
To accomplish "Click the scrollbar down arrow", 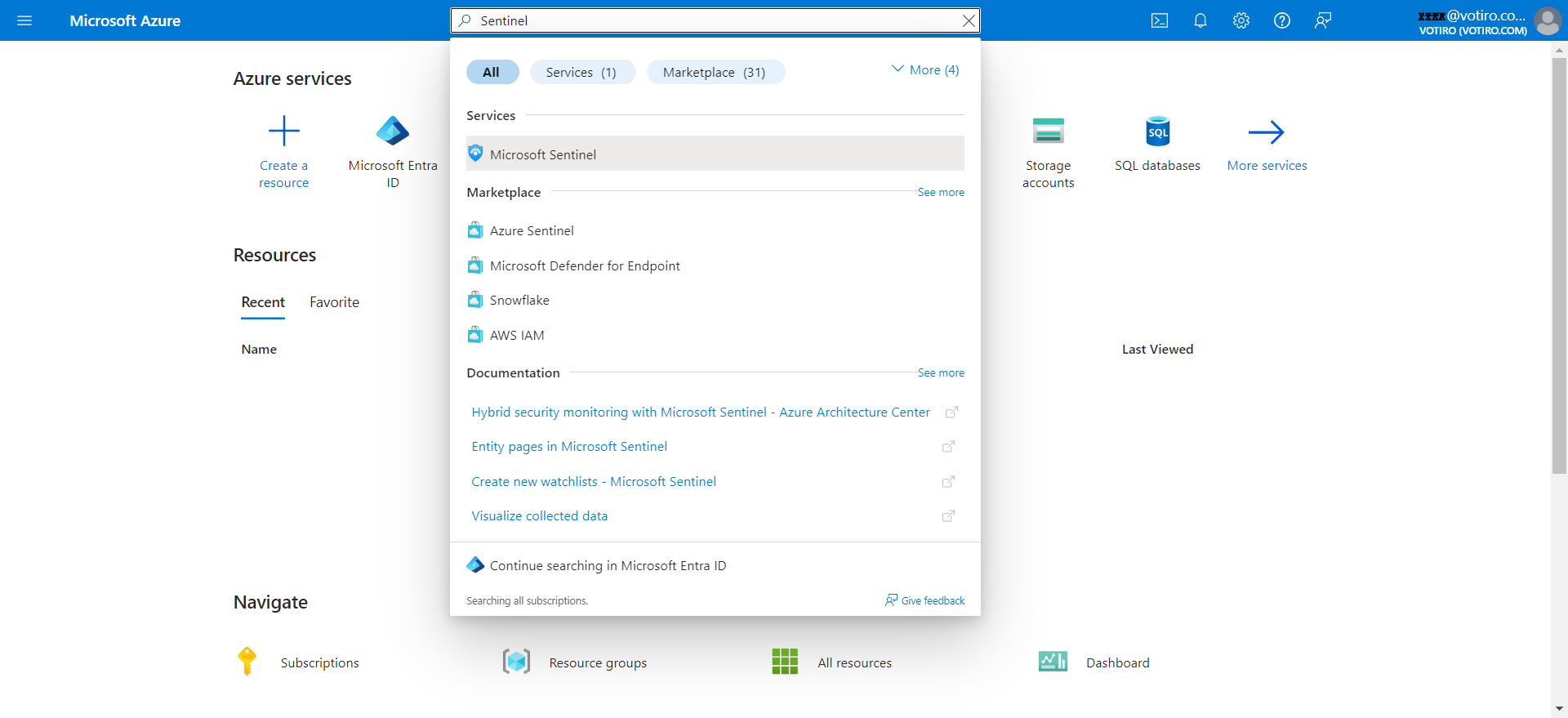I will pyautogui.click(x=1559, y=709).
